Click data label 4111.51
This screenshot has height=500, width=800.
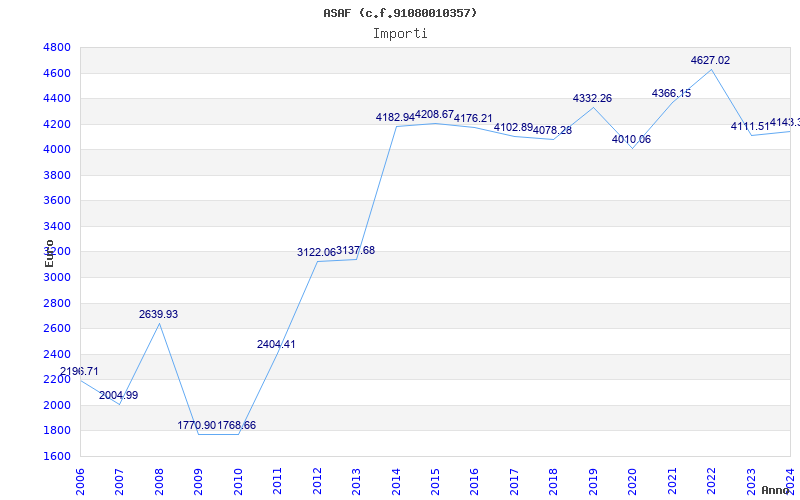(x=750, y=127)
